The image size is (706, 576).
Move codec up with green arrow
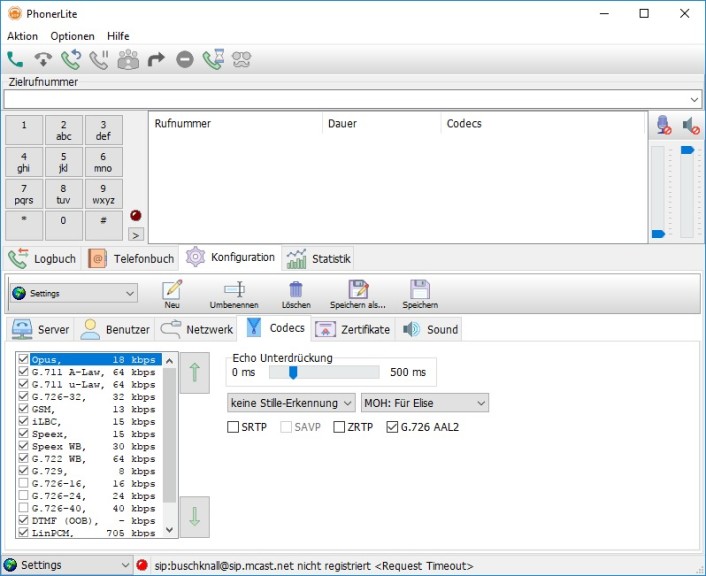[x=195, y=372]
